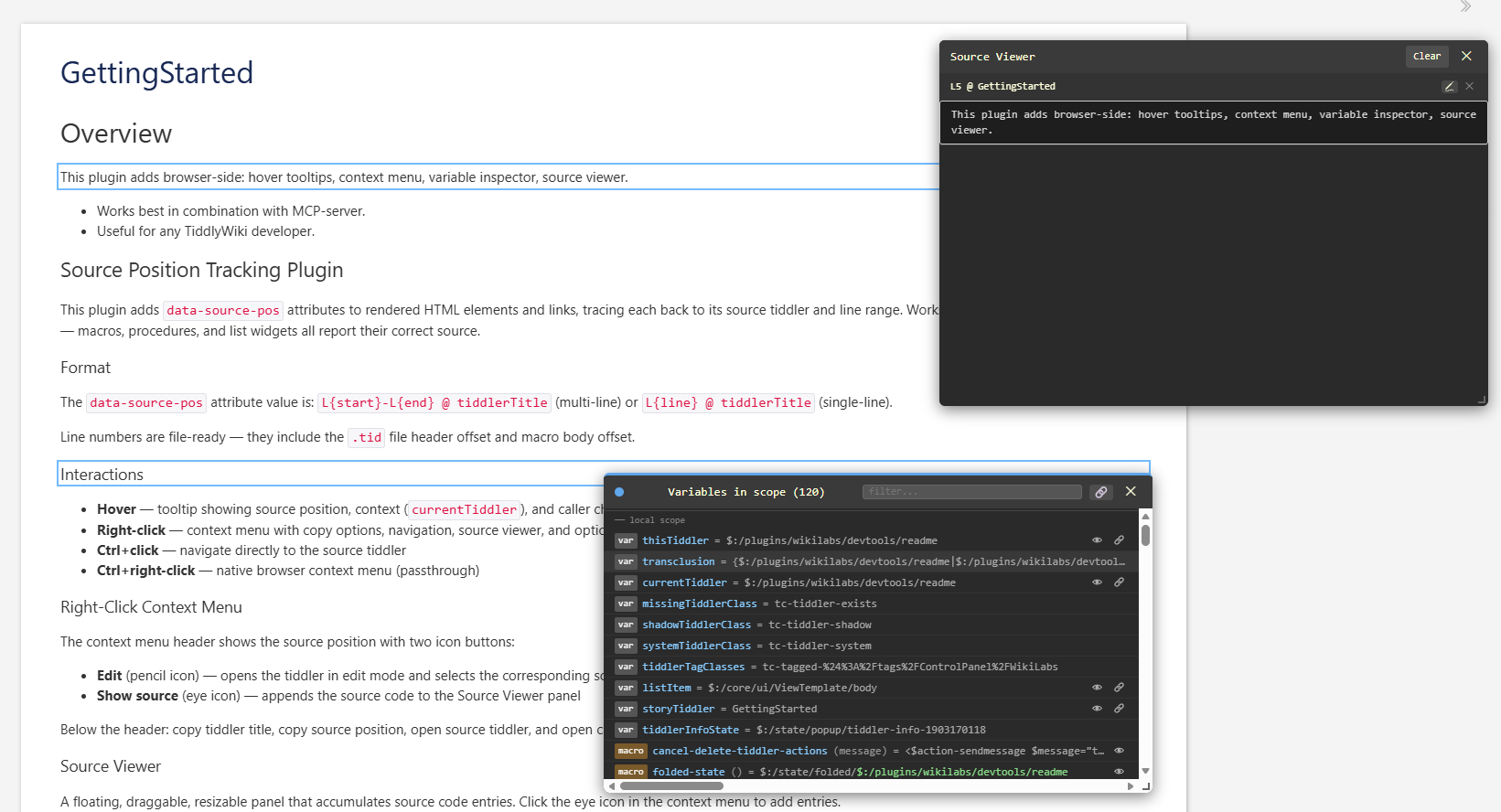
Task: Show source of thisTiddler via eye icon
Action: pyautogui.click(x=1097, y=540)
